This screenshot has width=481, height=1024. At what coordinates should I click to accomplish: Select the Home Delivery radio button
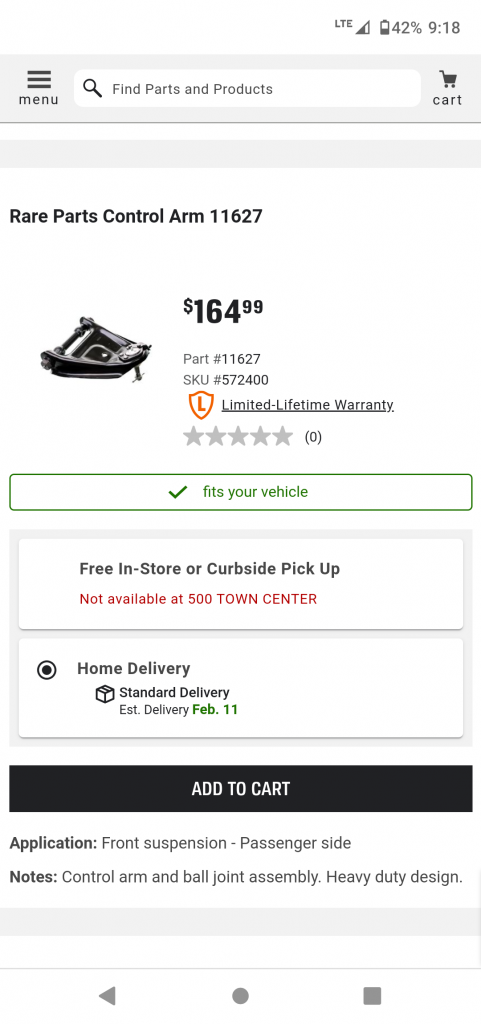47,670
